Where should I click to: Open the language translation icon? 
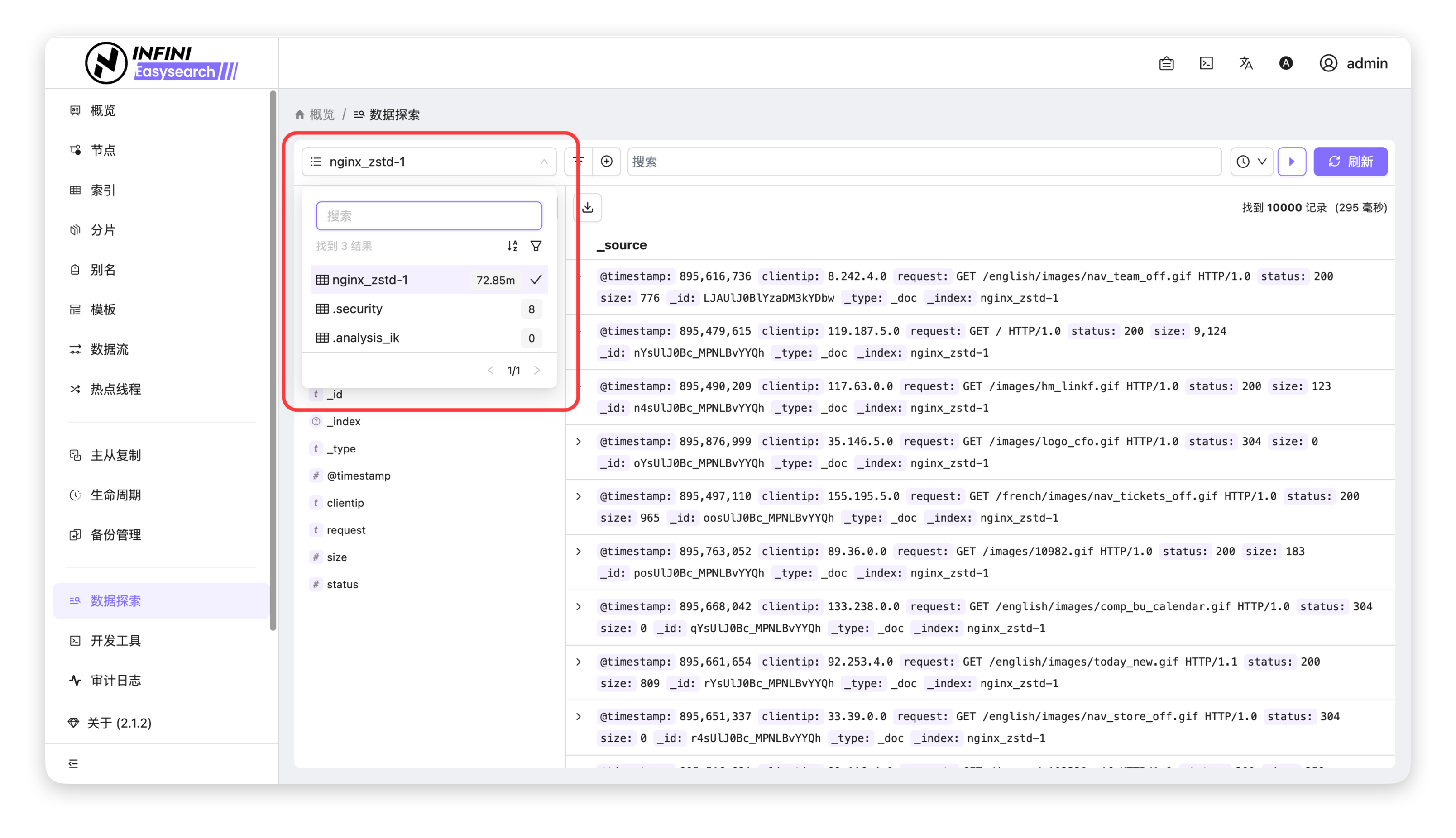point(1245,63)
